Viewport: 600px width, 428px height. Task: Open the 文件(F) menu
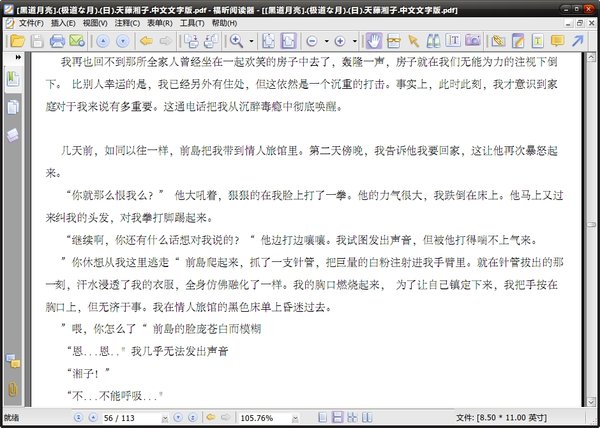[31, 23]
